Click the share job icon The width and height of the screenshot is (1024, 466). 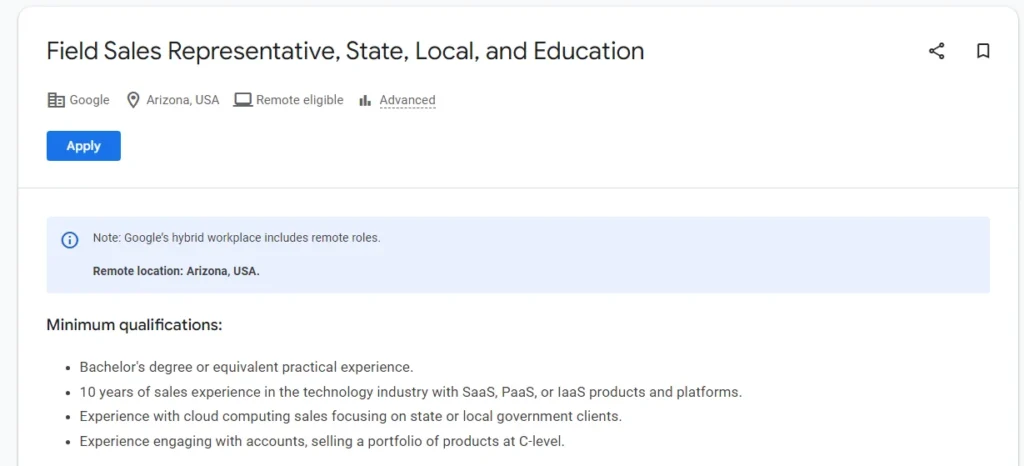(x=936, y=51)
